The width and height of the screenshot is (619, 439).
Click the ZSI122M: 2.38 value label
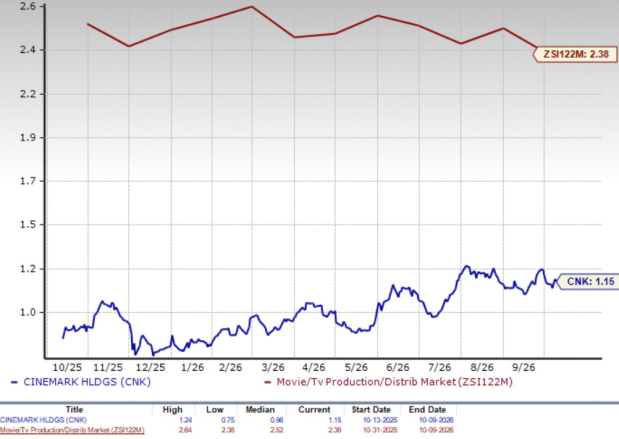click(x=576, y=54)
